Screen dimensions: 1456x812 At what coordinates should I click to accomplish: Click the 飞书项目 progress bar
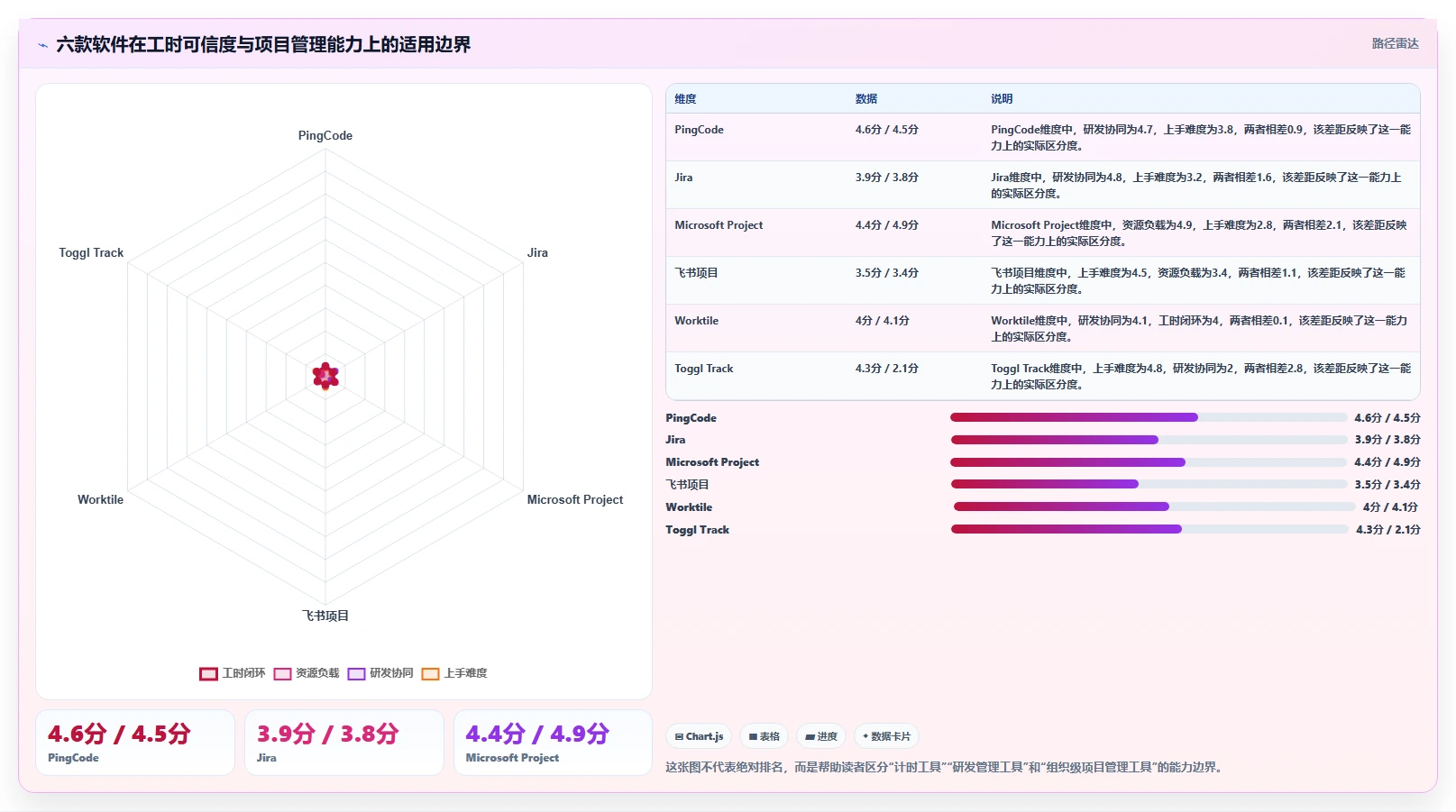(1149, 484)
